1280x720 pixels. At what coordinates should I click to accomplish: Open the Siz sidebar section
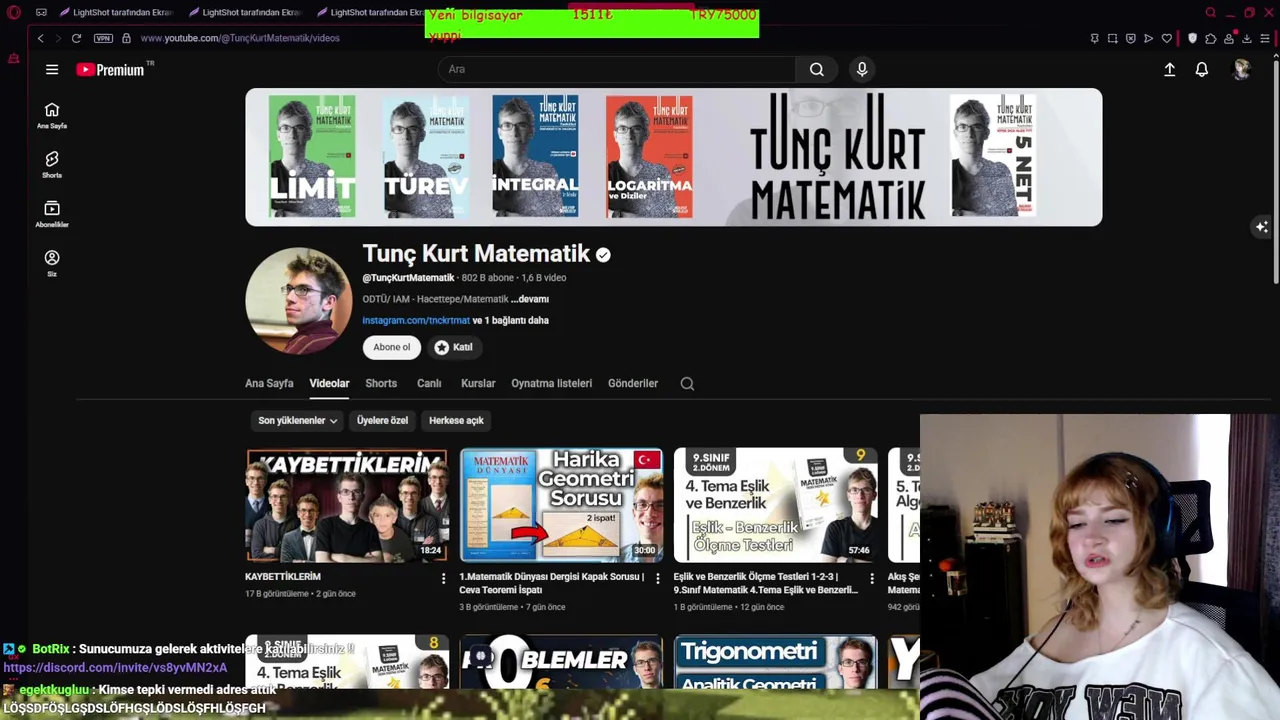point(52,263)
